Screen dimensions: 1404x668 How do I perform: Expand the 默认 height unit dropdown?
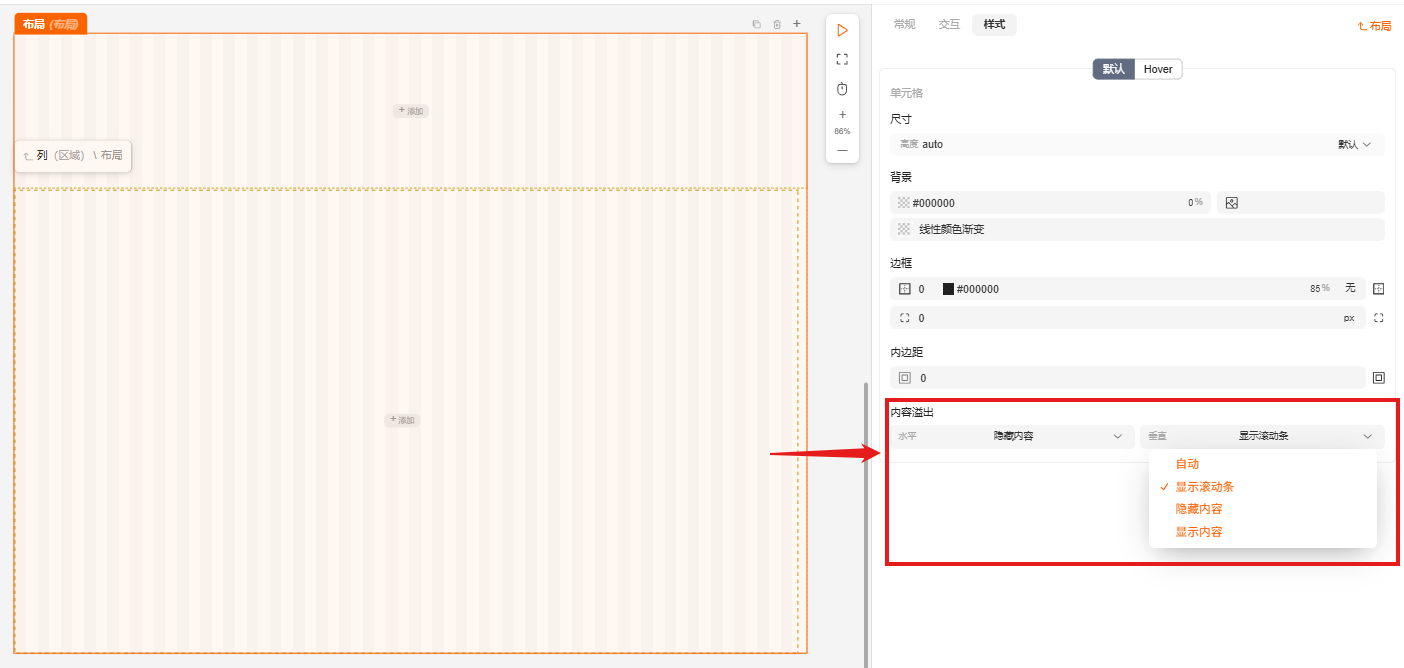click(x=1354, y=144)
